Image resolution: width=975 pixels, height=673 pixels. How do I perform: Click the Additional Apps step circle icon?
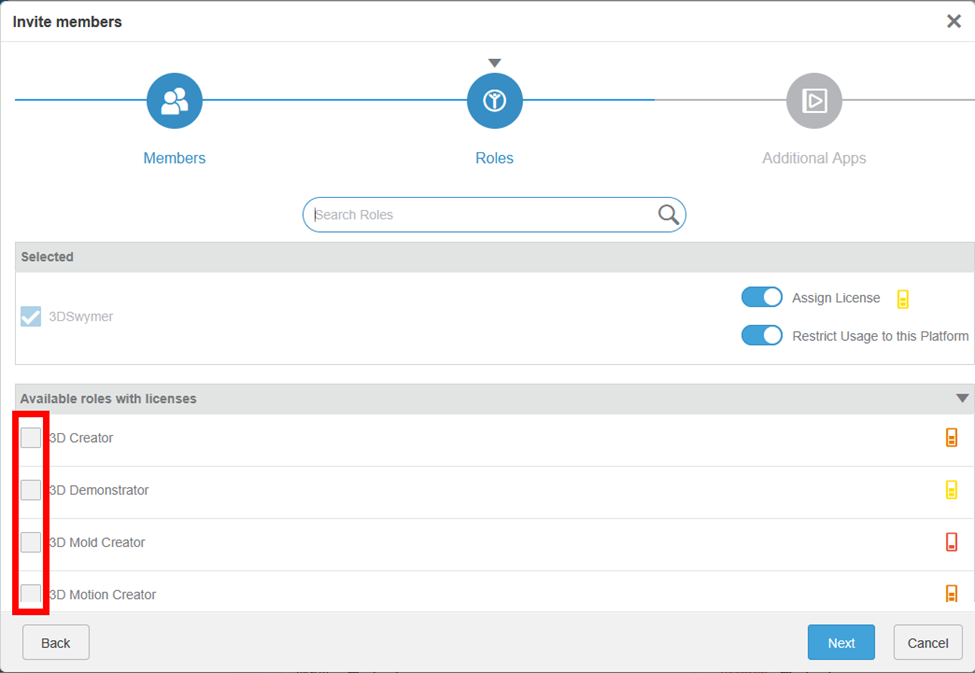coord(814,101)
